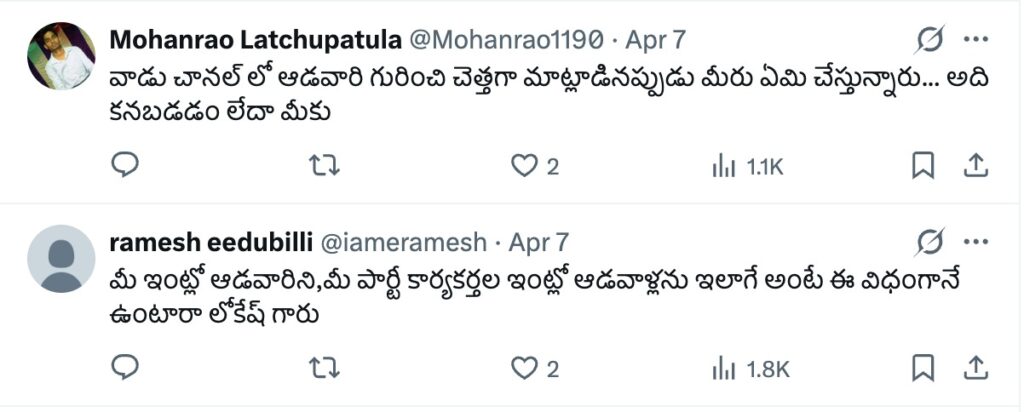Open more options menu on Mohanrao's tweet
The image size is (1024, 412).
pos(976,40)
